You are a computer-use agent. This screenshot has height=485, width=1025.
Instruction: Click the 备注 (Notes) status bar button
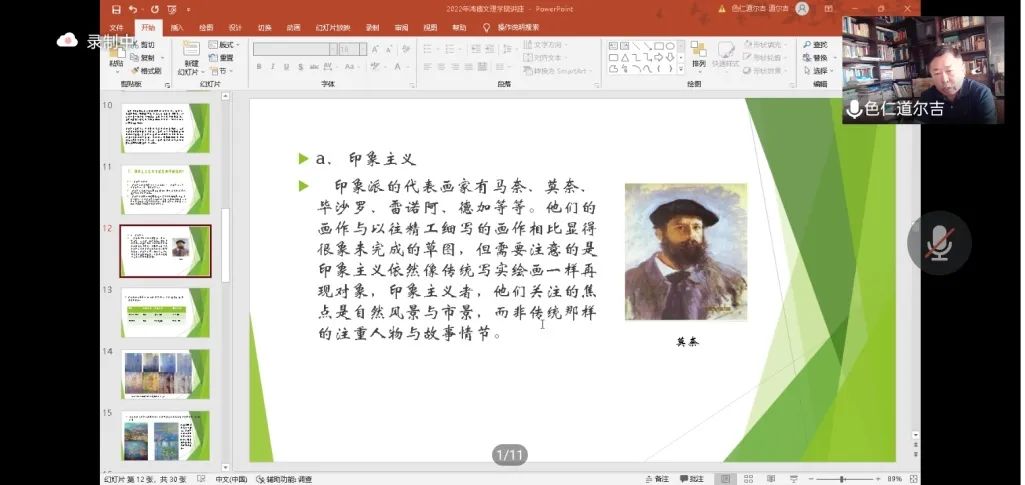(657, 479)
